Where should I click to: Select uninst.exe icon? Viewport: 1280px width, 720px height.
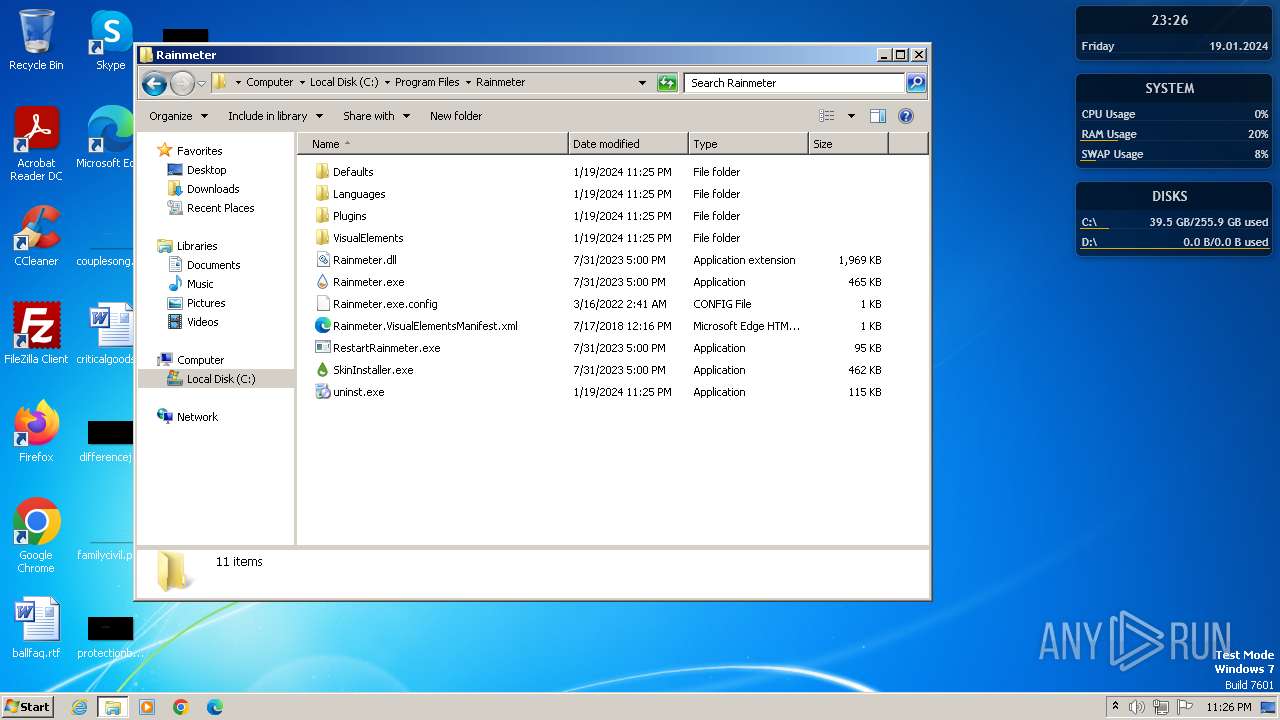322,392
